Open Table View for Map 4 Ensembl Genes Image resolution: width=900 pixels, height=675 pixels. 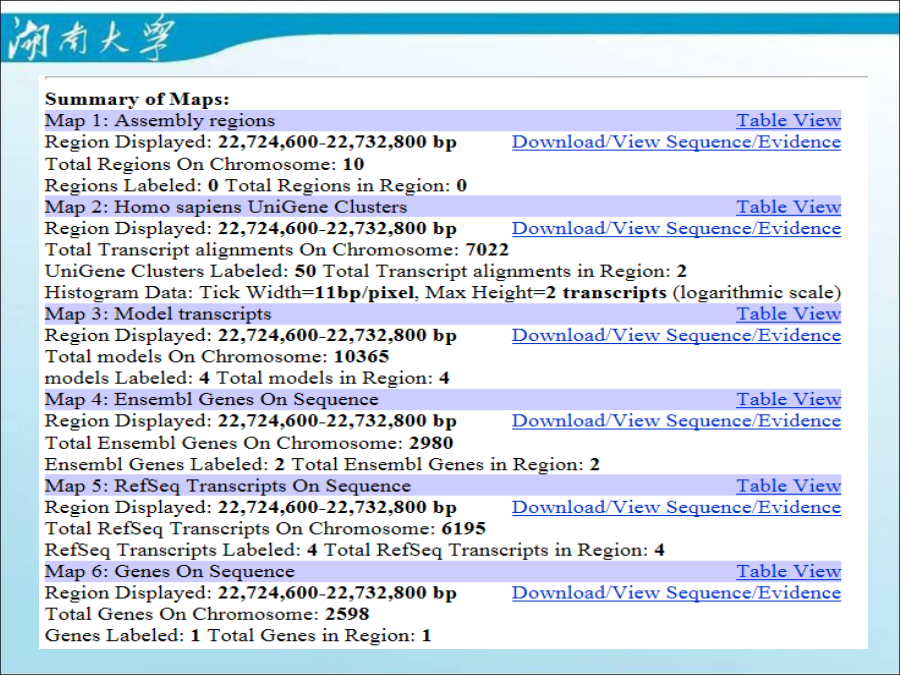tap(789, 399)
